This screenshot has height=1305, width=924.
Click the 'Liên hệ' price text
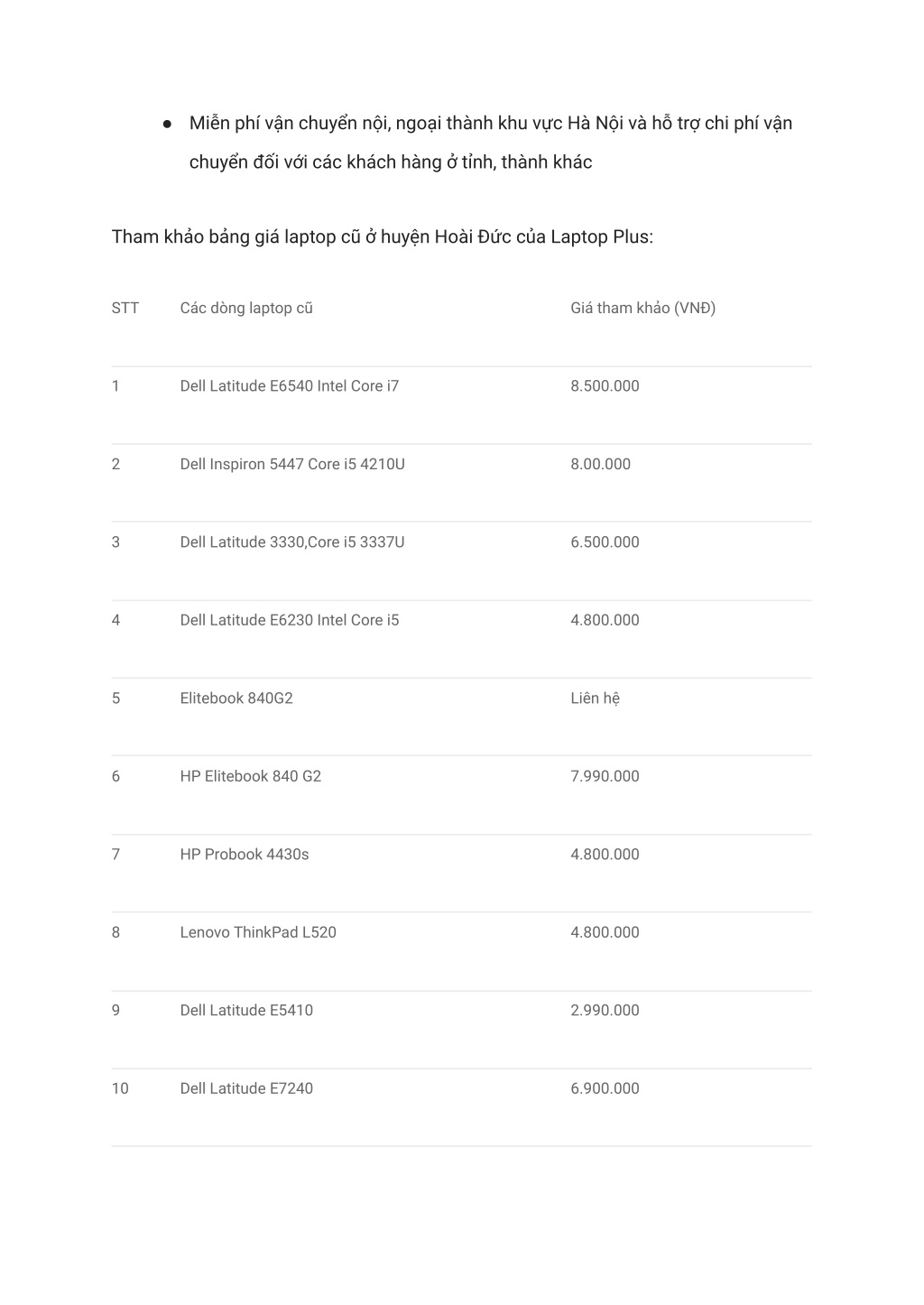595,699
